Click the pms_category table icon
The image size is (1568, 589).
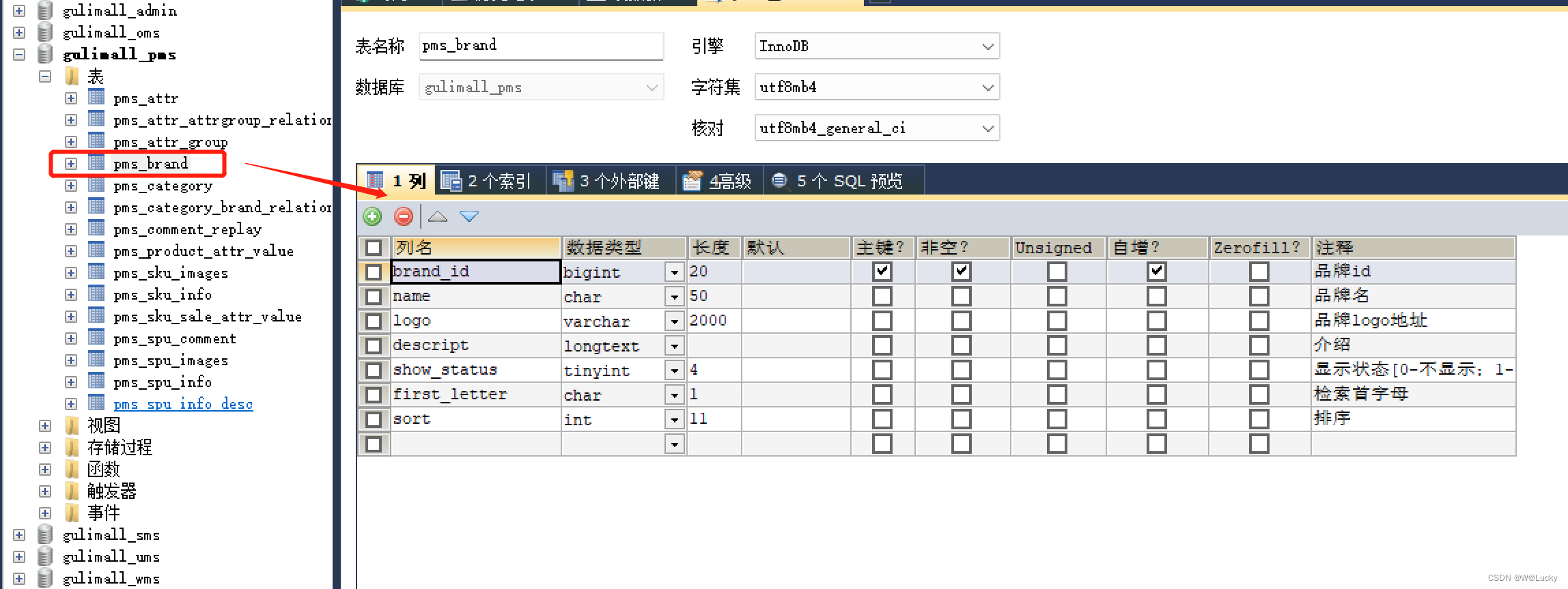coord(96,185)
